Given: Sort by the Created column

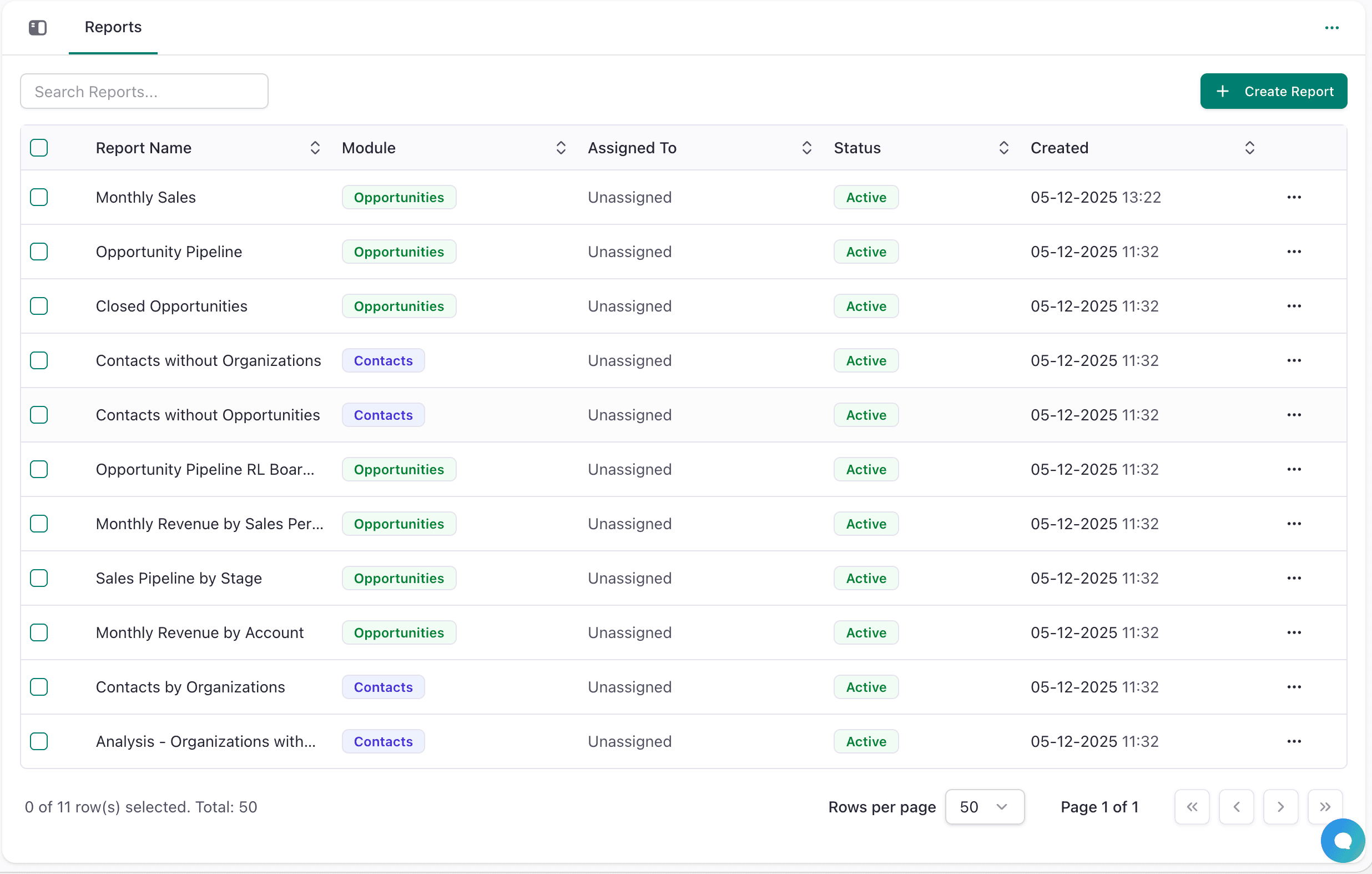Looking at the screenshot, I should pos(1249,148).
